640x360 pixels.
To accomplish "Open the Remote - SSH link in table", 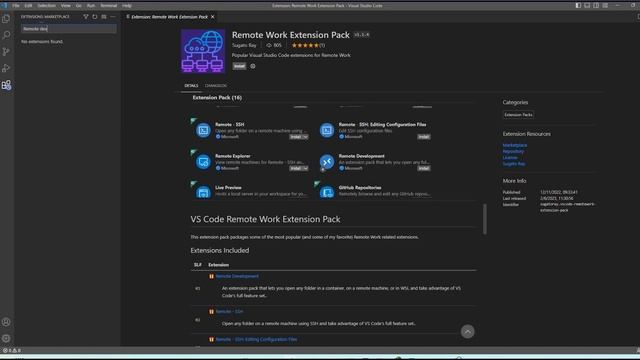I will click(229, 311).
